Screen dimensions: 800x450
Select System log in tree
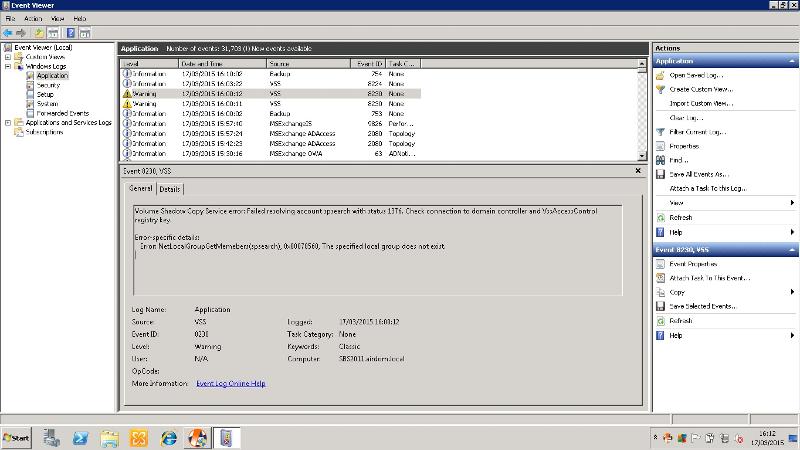[x=47, y=104]
